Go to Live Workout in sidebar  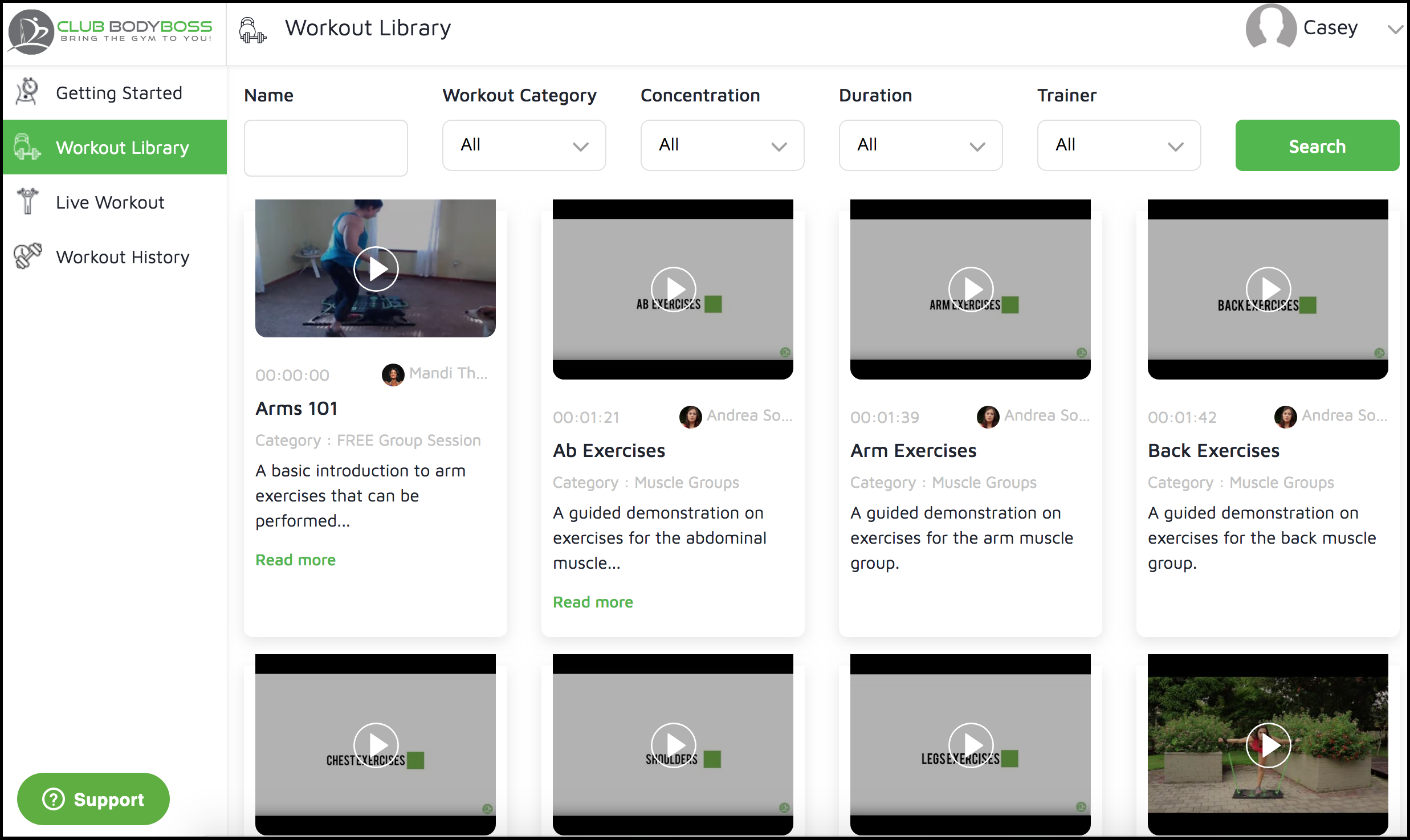point(115,202)
